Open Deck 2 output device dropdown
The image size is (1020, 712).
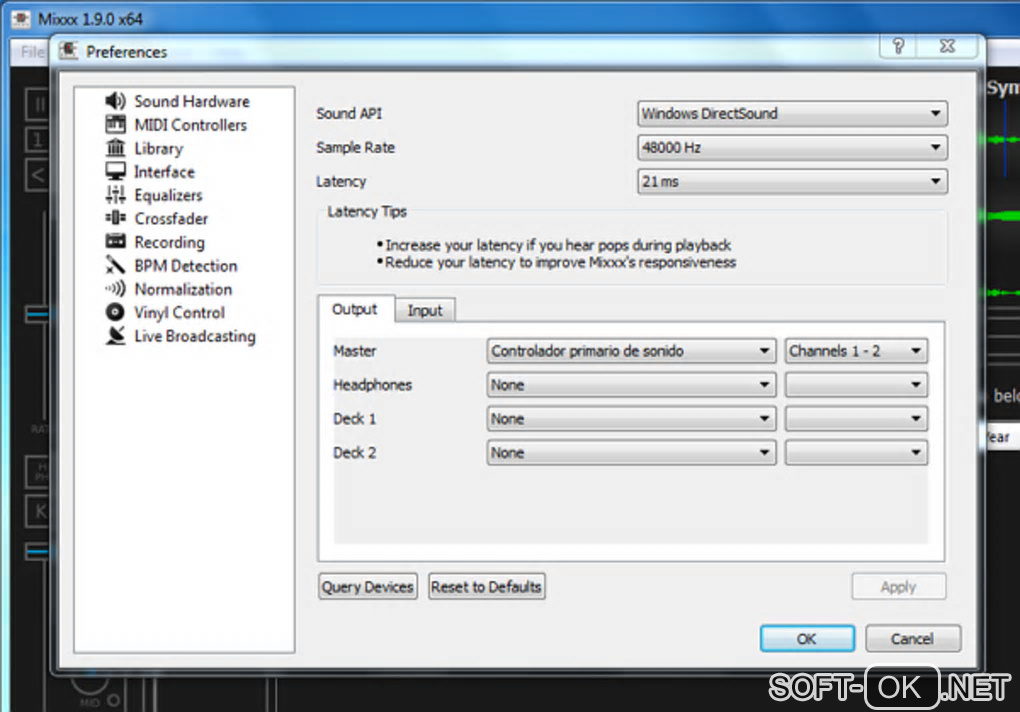[x=631, y=453]
